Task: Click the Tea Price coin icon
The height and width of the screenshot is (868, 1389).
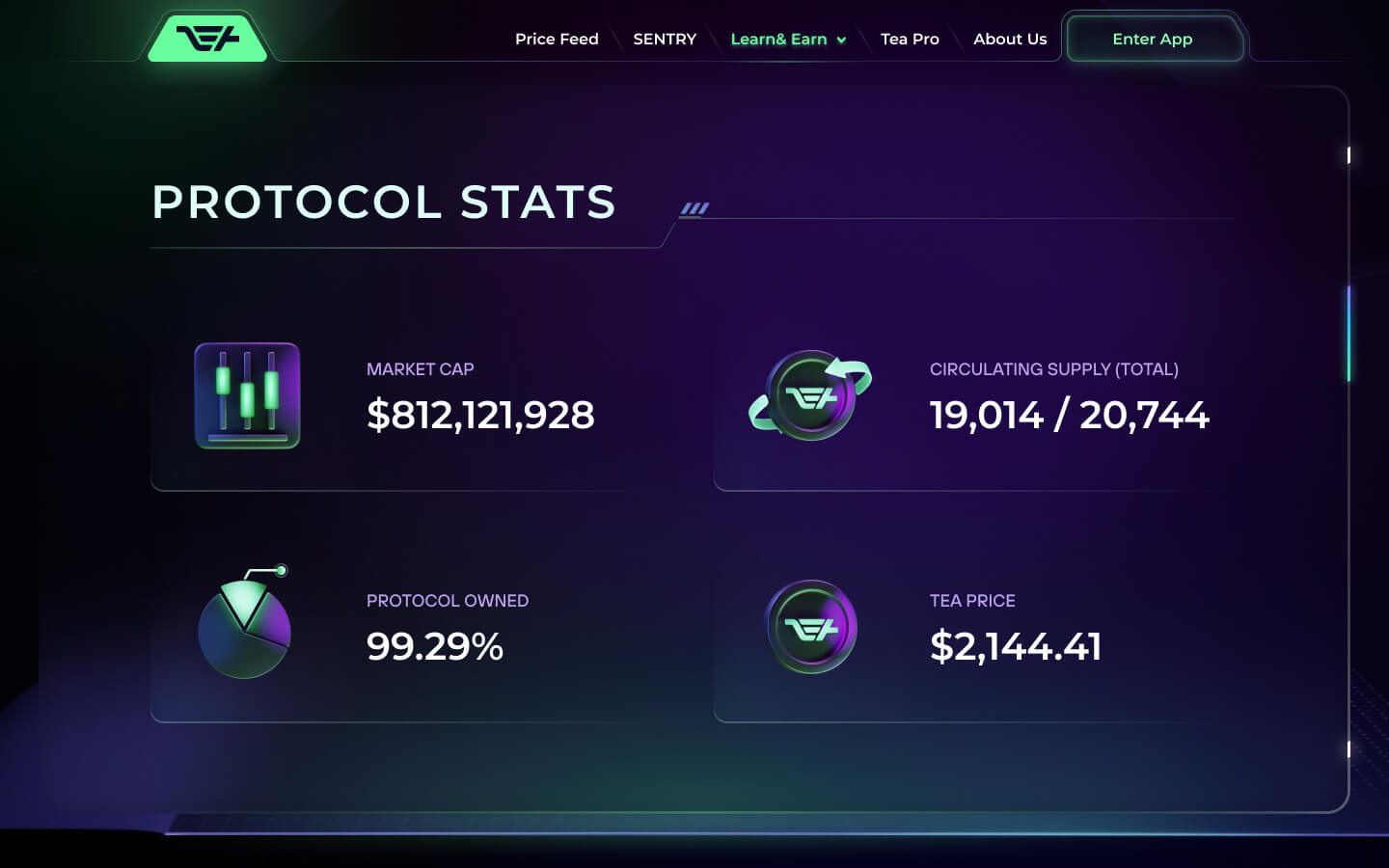Action: click(x=811, y=627)
